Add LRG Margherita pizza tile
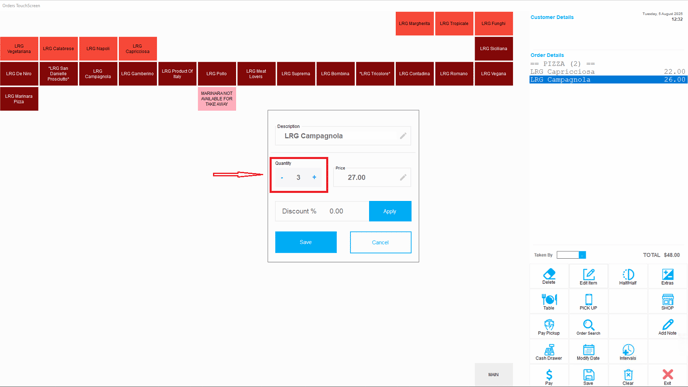This screenshot has height=387, width=688. 415,24
